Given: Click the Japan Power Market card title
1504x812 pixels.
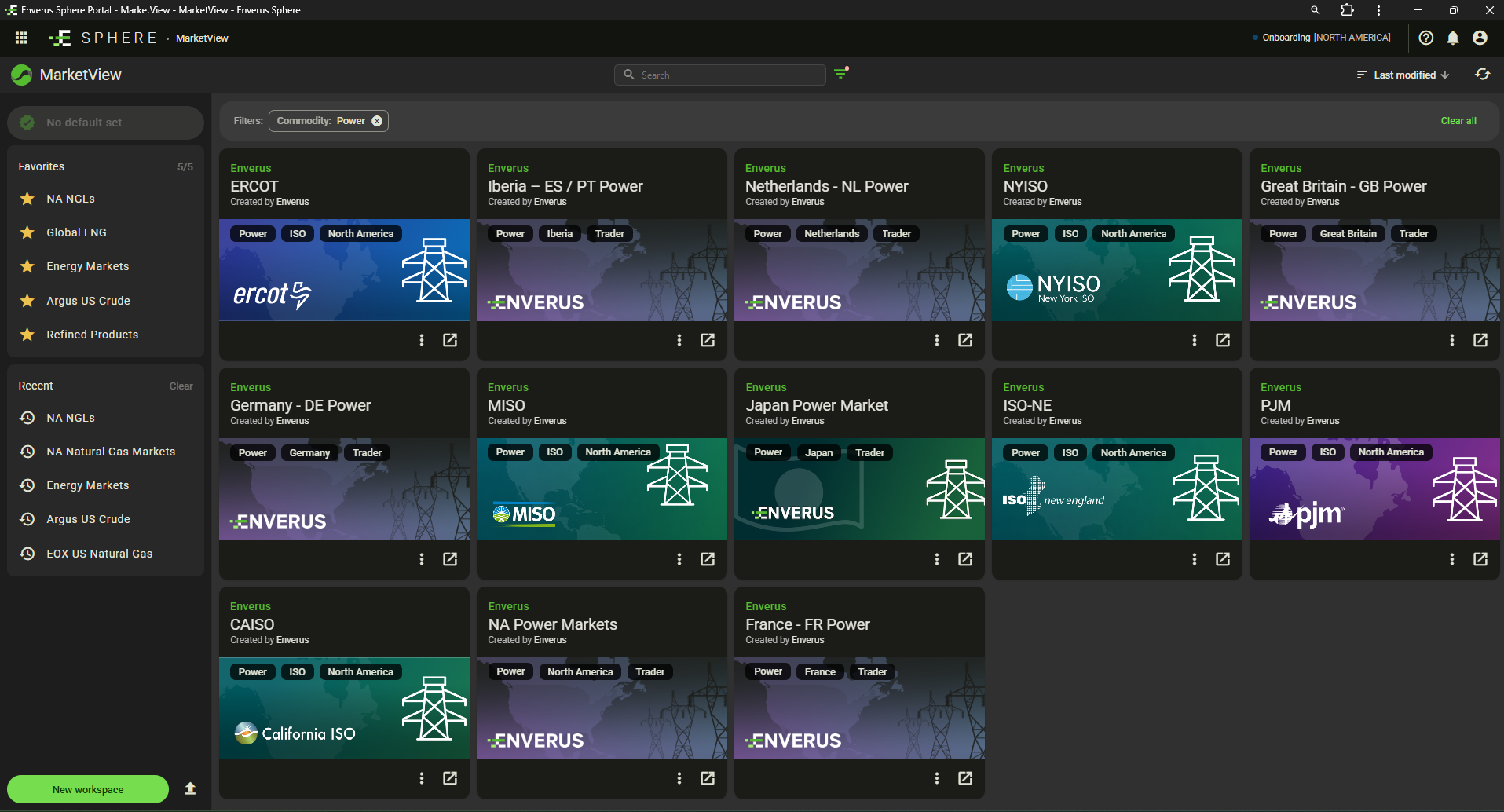Looking at the screenshot, I should coord(817,405).
